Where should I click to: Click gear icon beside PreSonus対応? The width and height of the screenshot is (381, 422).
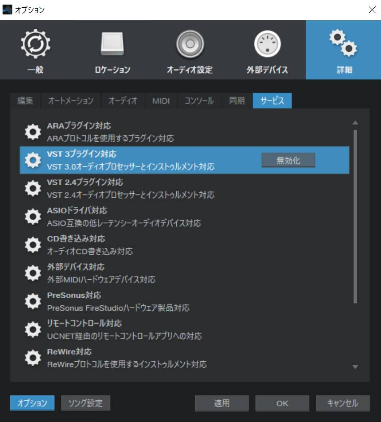tap(33, 301)
